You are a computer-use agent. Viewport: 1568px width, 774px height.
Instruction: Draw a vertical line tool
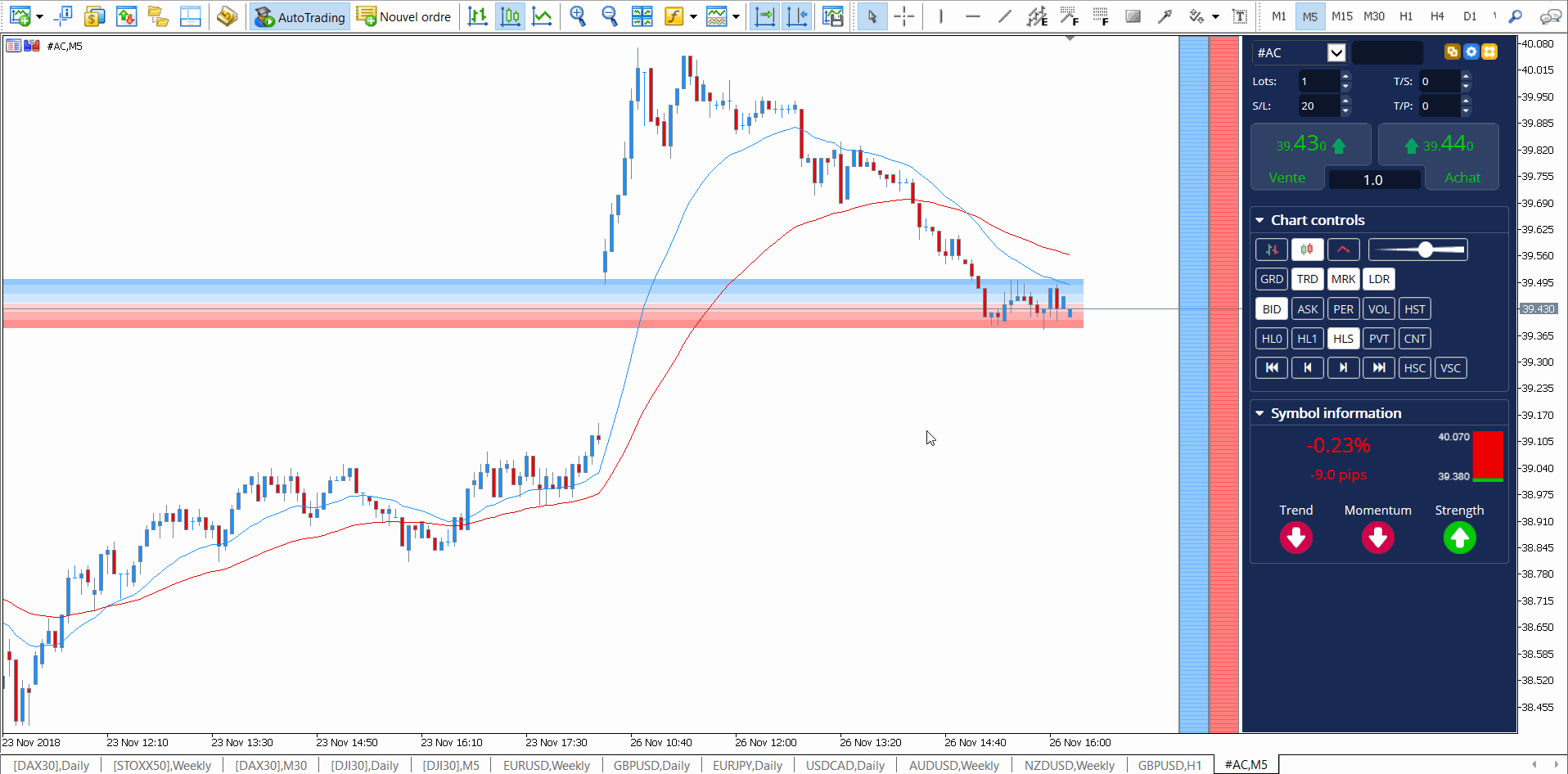(941, 16)
